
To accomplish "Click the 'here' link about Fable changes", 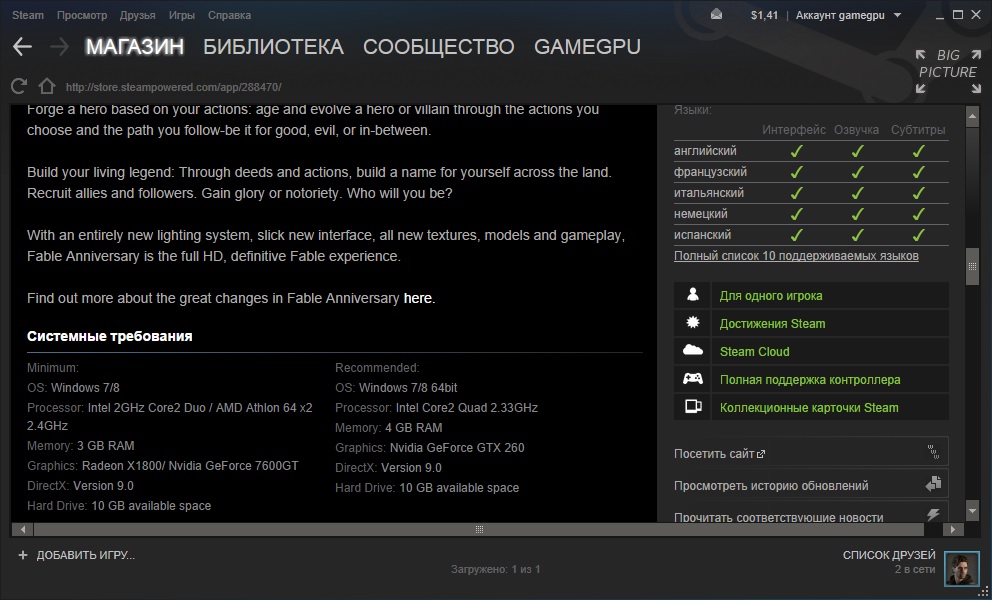I will (418, 298).
